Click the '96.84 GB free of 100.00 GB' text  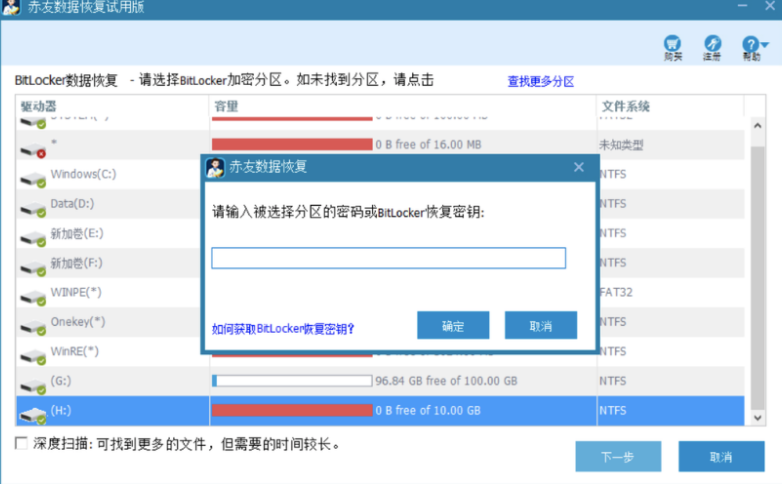pyautogui.click(x=446, y=381)
